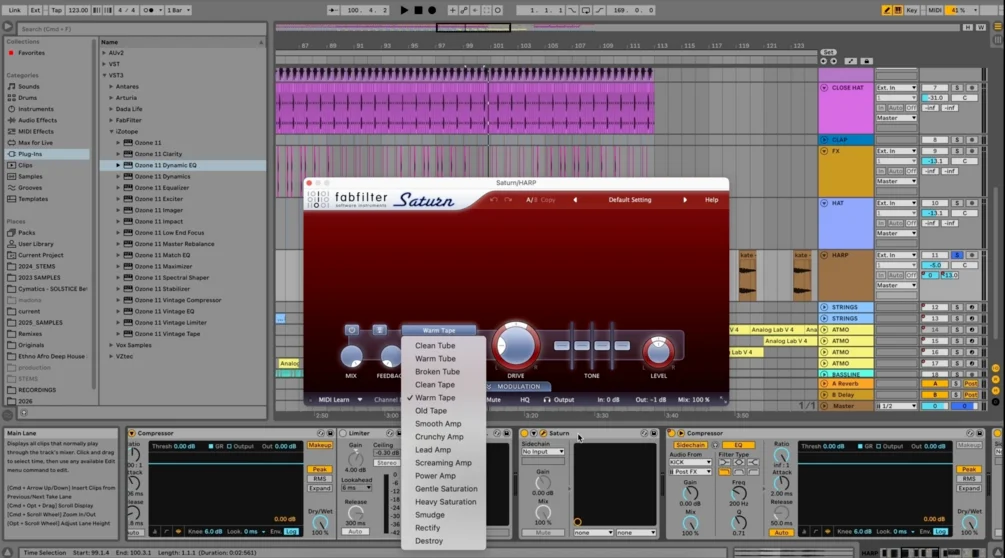Image resolution: width=1005 pixels, height=558 pixels.
Task: Expand the Antares plugin folder
Action: 112,86
